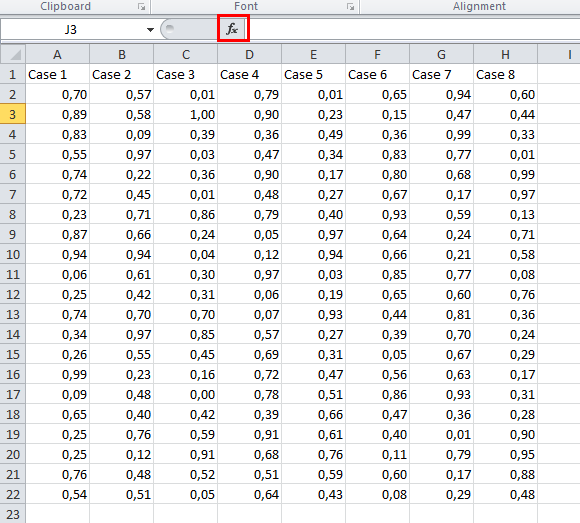
Task: Select cell C3 containing 1,00
Action: [186, 114]
